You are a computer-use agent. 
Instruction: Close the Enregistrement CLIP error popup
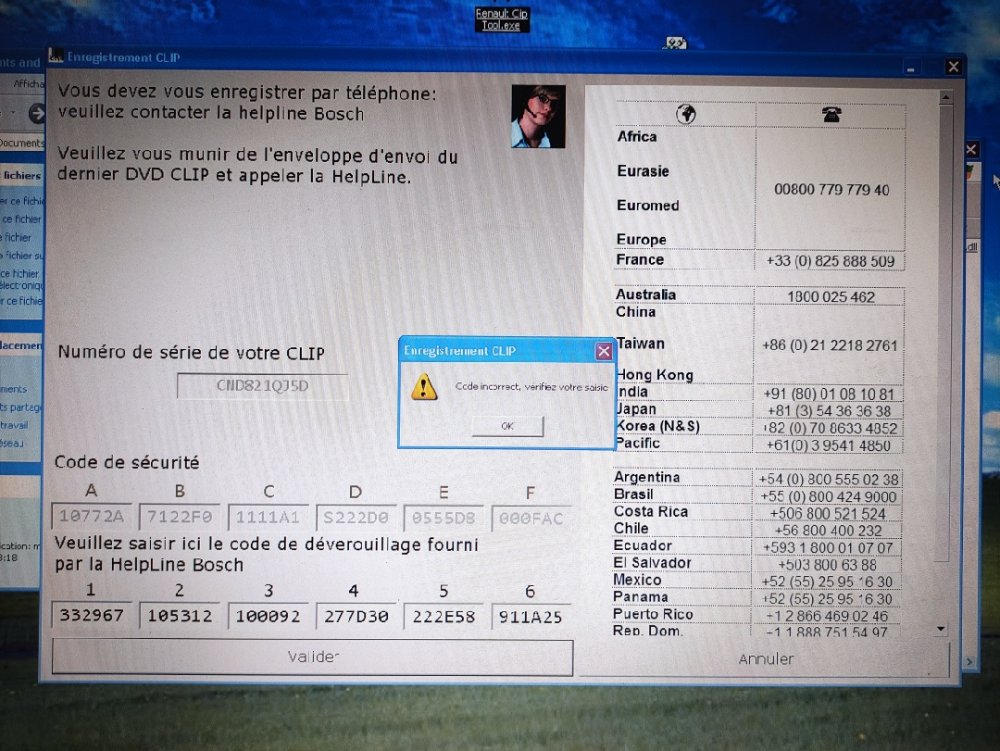pos(603,351)
